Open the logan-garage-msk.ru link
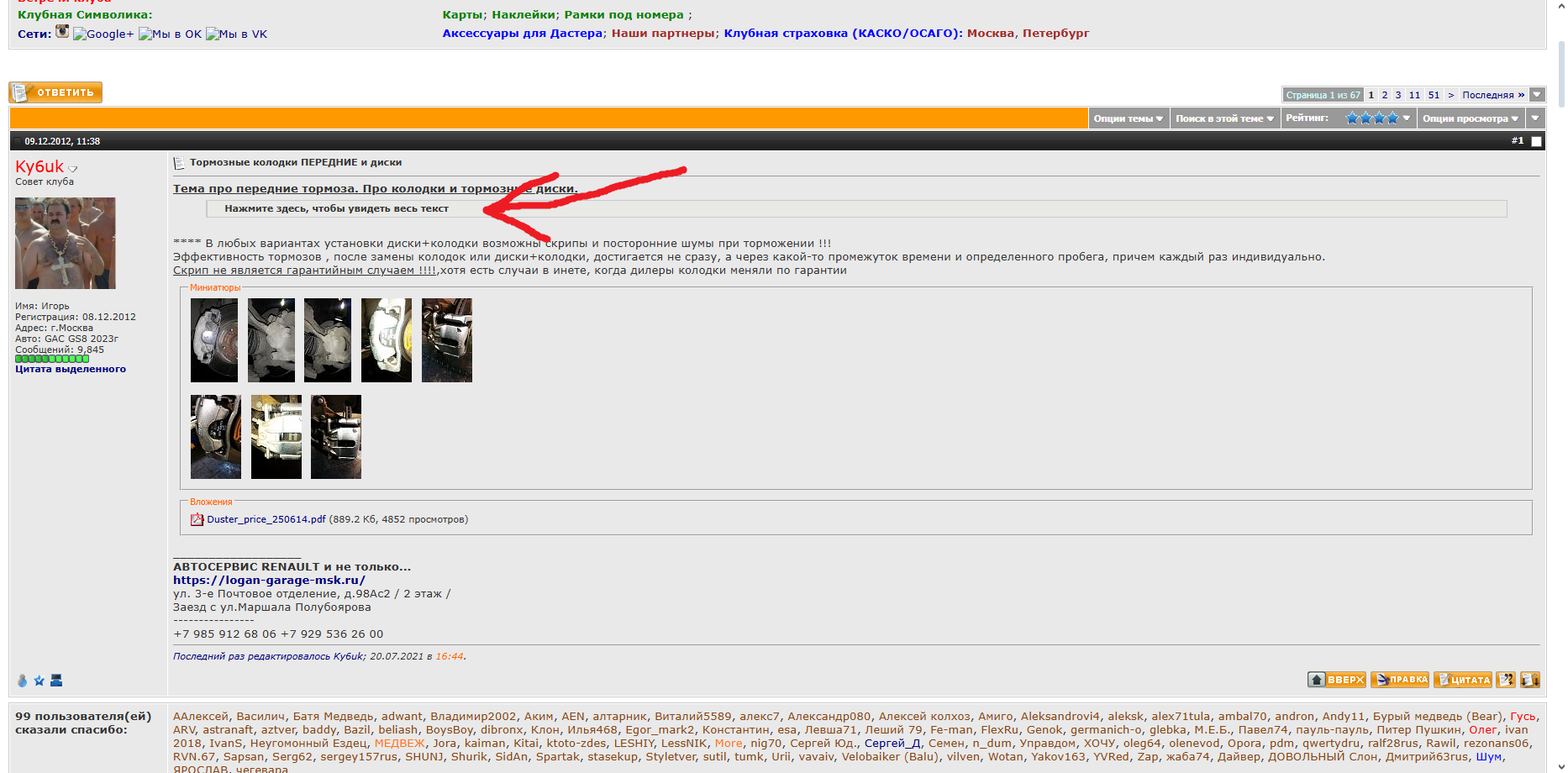This screenshot has height=773, width=1568. pos(269,580)
